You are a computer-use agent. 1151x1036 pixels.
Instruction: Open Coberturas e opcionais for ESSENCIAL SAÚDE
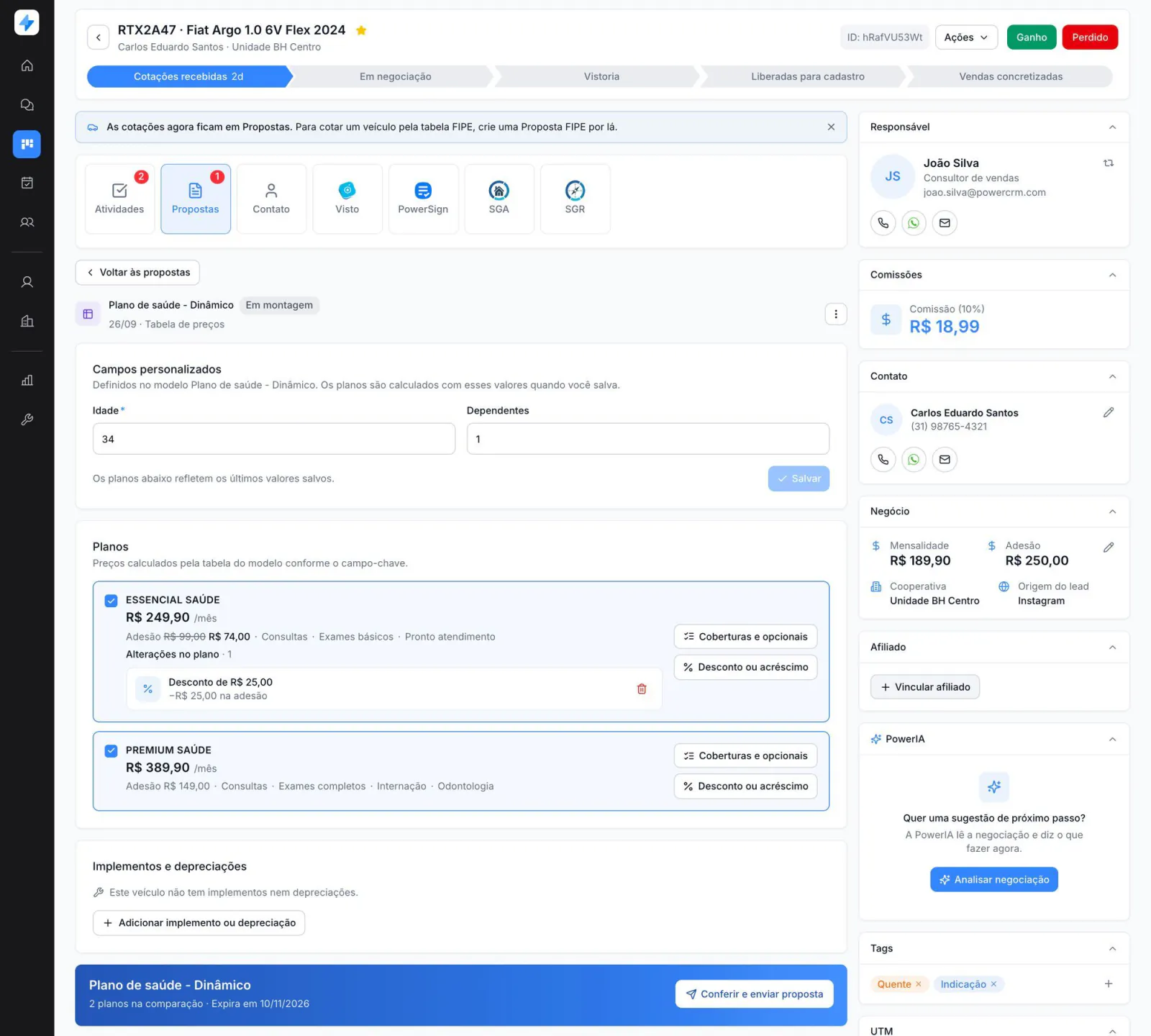[x=745, y=637]
